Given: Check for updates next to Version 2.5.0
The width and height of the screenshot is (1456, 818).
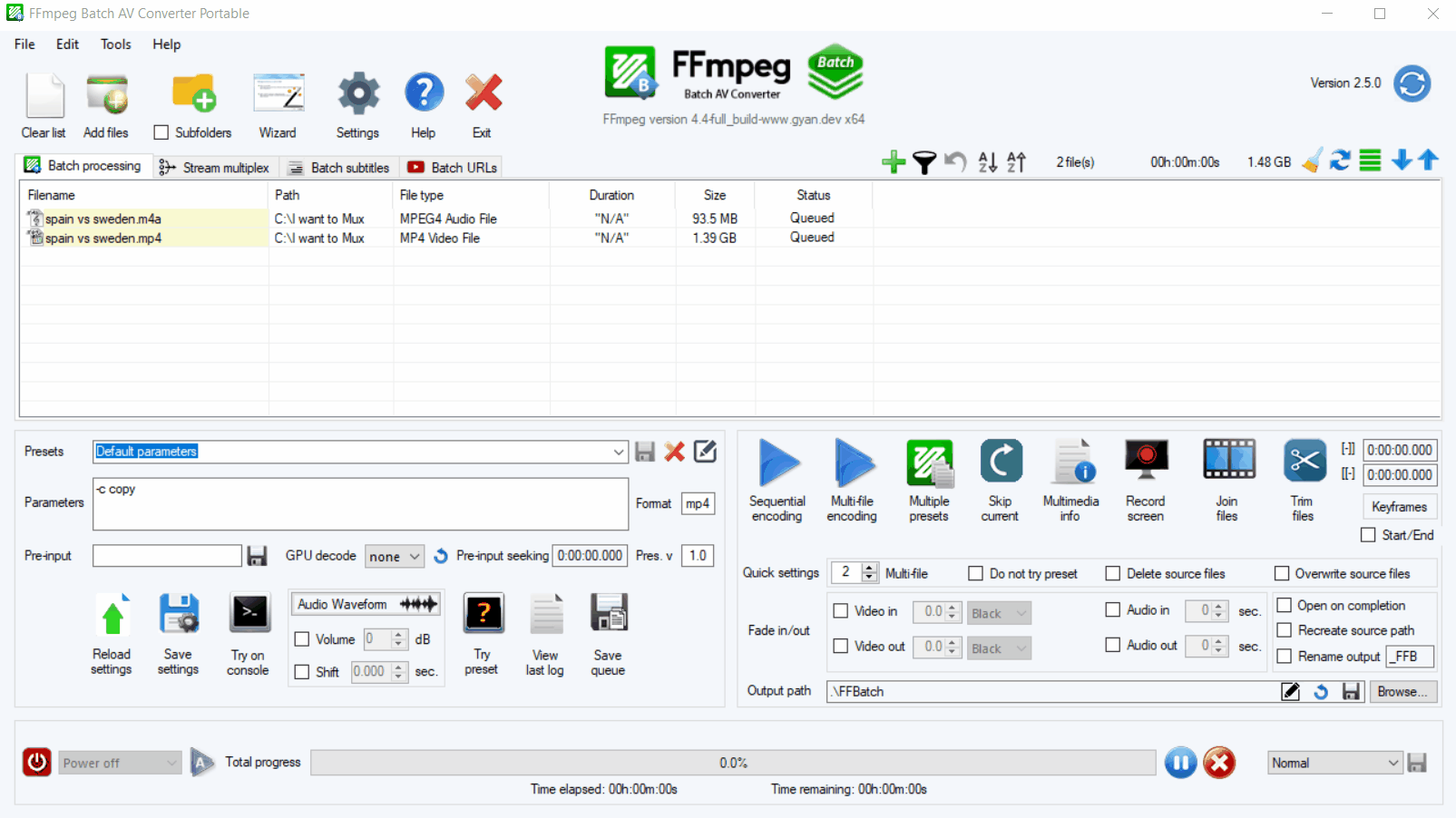Looking at the screenshot, I should (x=1412, y=83).
